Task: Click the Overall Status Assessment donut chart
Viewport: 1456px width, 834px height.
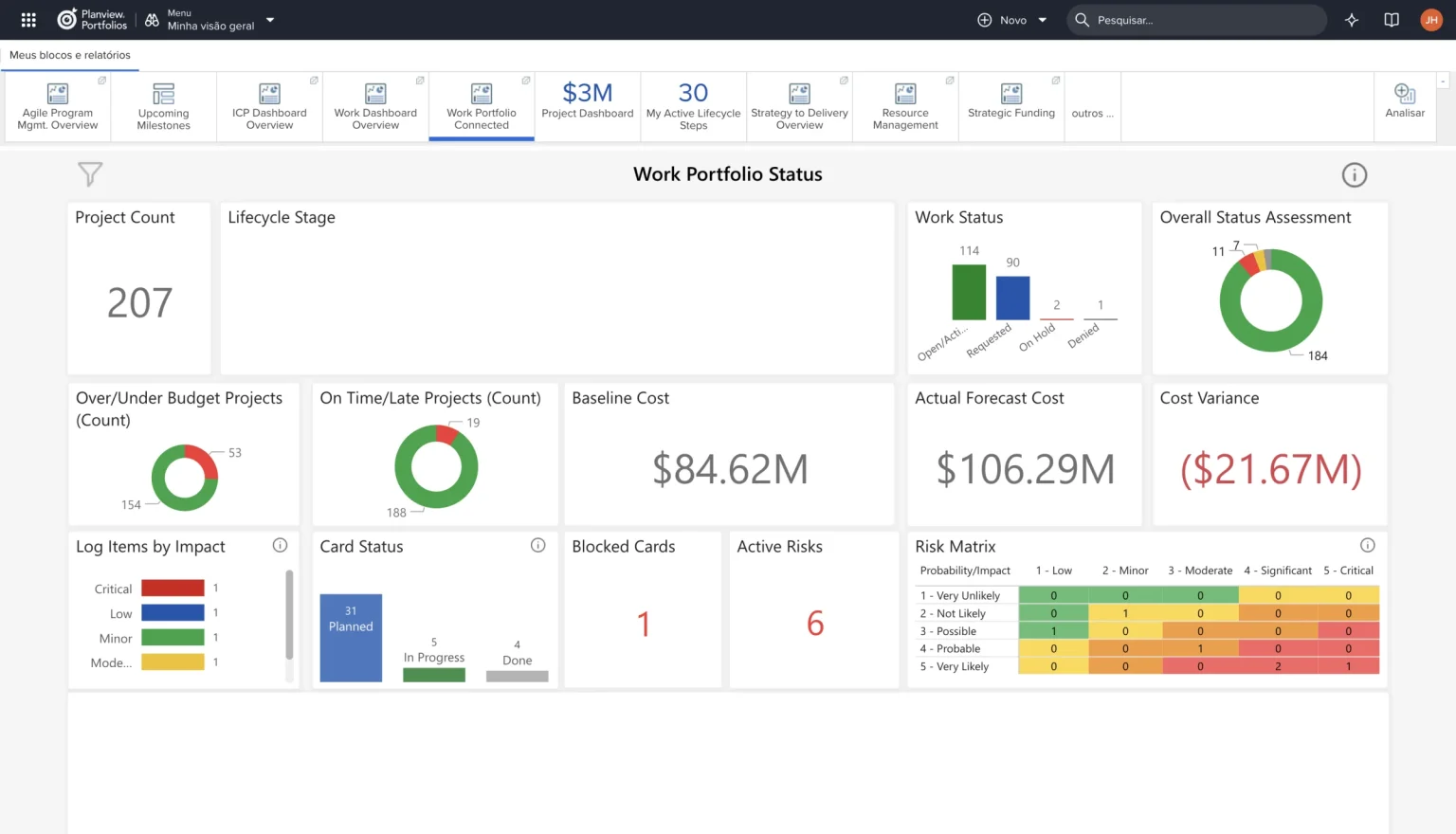Action: tap(1270, 300)
